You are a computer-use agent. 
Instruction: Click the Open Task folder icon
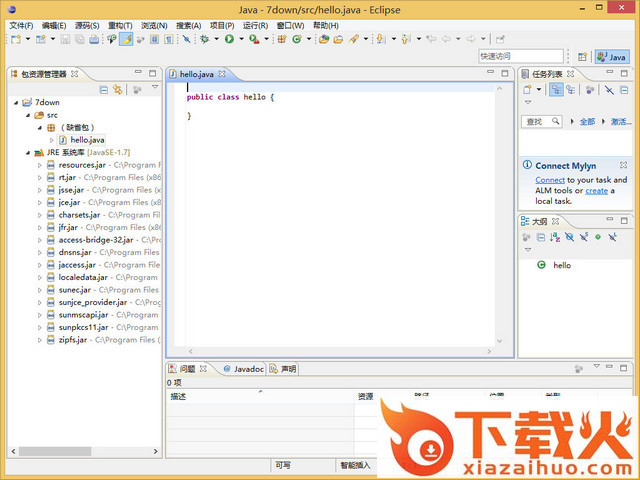click(338, 39)
